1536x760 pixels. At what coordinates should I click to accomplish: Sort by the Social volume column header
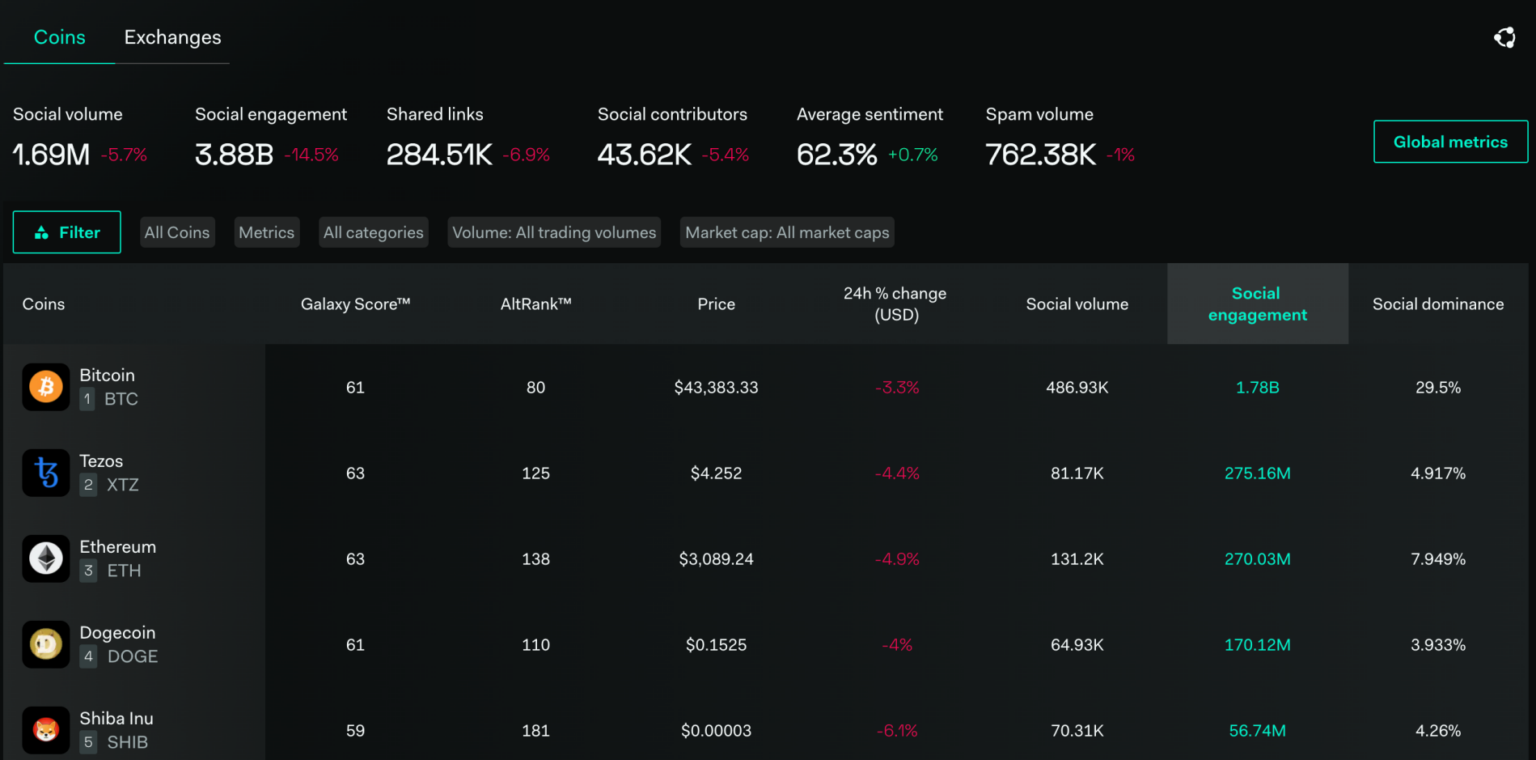[x=1077, y=304]
